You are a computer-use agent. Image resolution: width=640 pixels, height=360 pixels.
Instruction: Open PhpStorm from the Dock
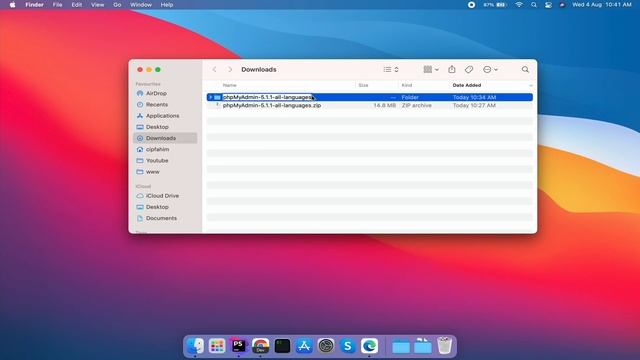239,346
